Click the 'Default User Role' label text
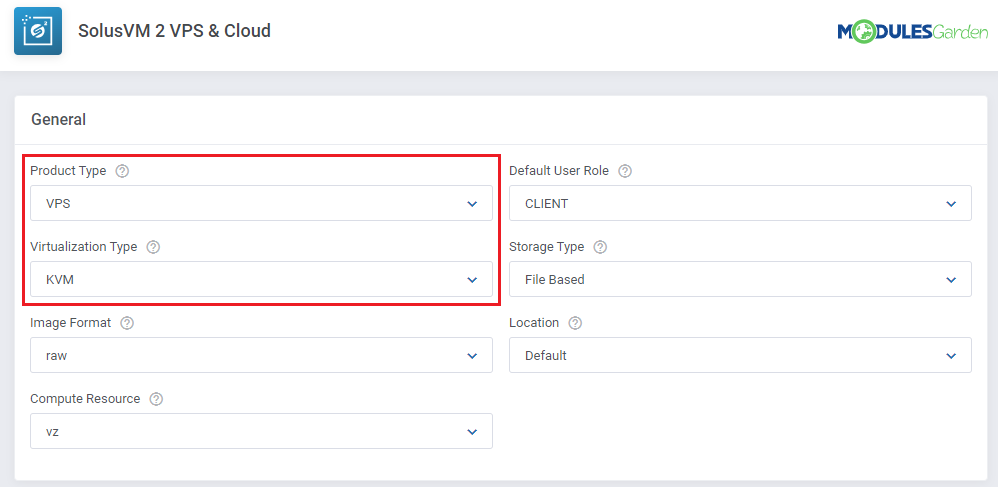This screenshot has width=998, height=487. pyautogui.click(x=559, y=171)
